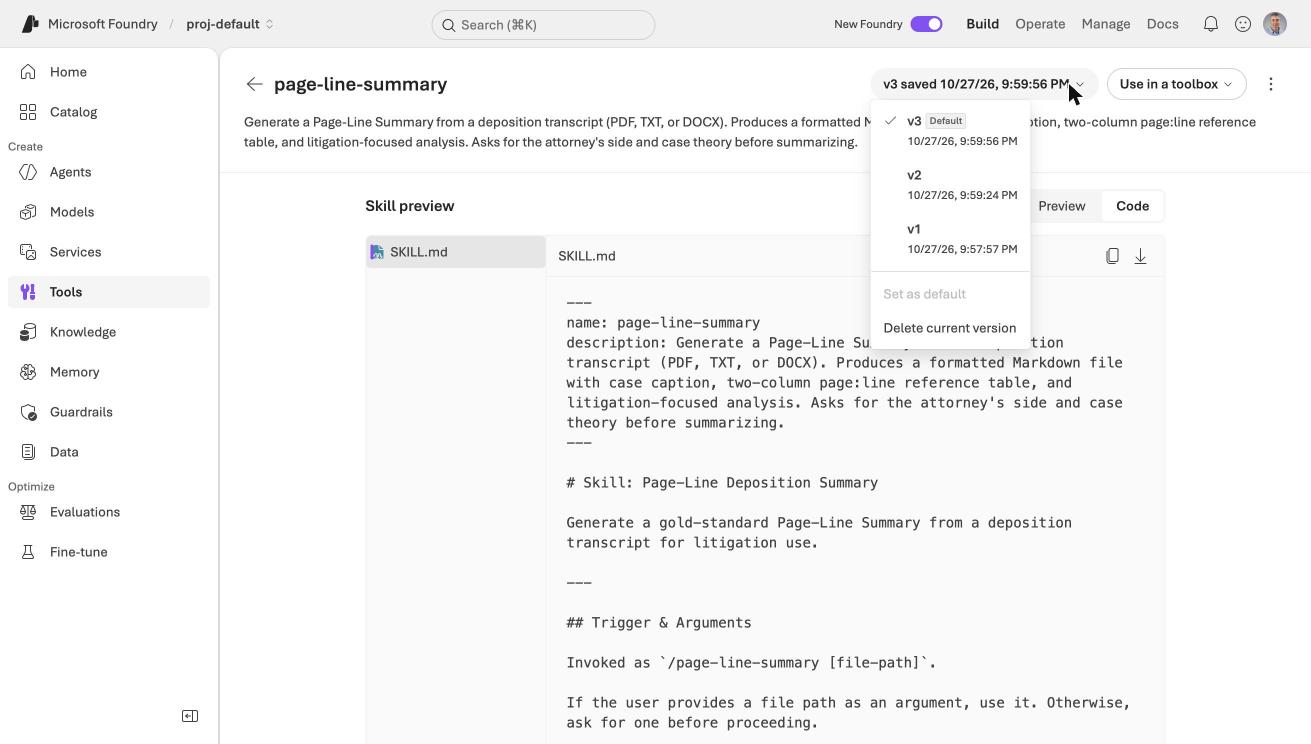1311x744 pixels.
Task: Open the Build section
Action: pyautogui.click(x=982, y=24)
